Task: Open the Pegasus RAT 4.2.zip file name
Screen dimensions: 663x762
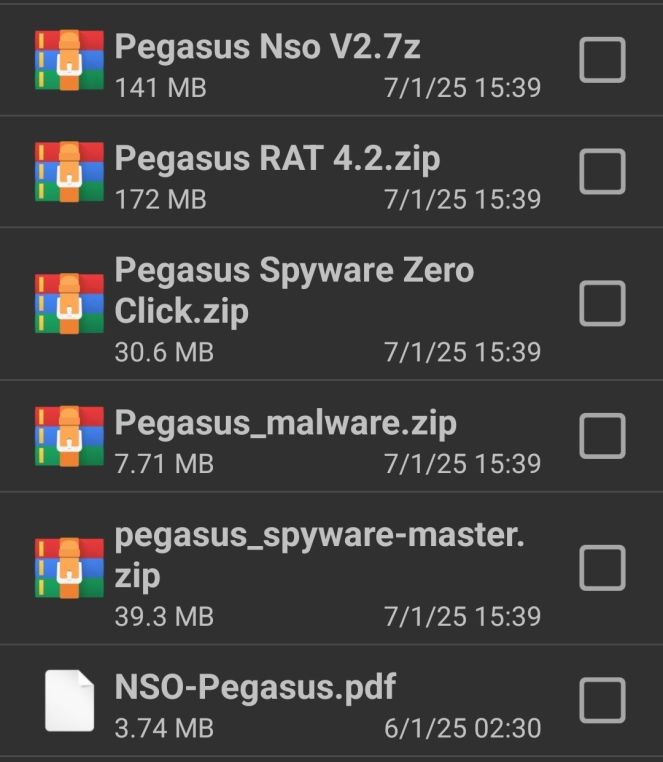Action: pos(277,158)
